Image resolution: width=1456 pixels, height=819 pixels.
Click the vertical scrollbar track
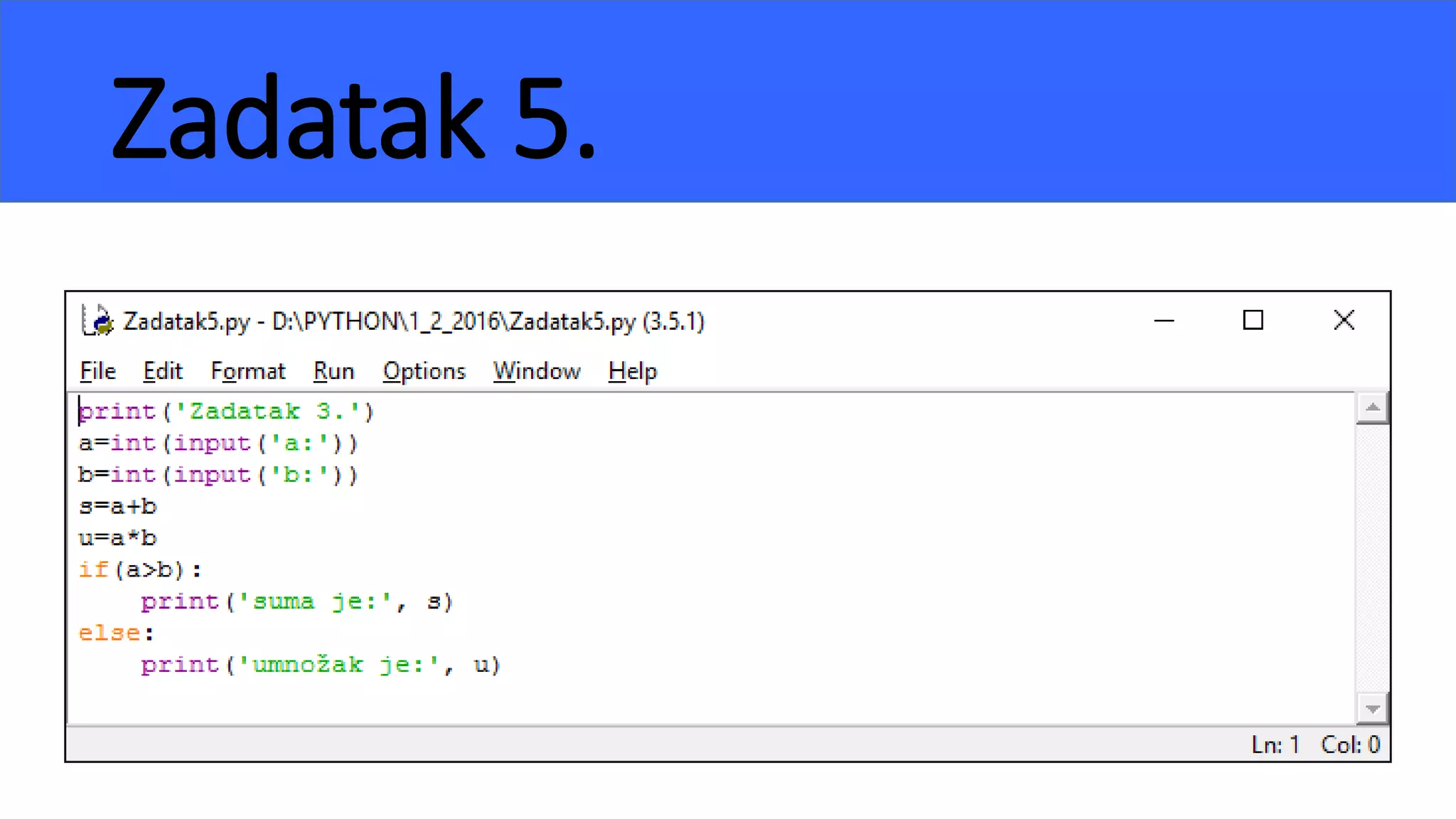point(1372,558)
